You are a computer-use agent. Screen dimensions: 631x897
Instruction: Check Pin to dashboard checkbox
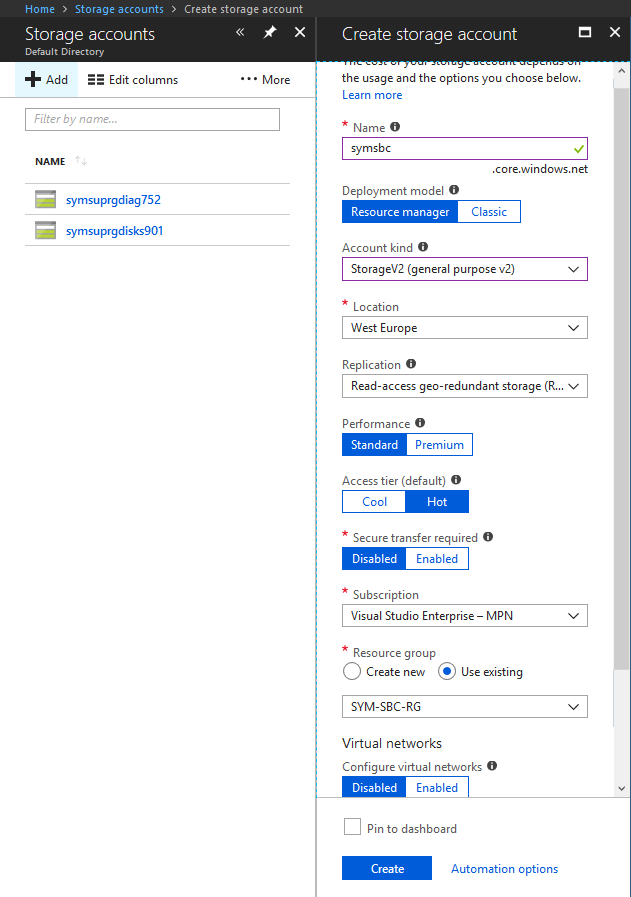click(352, 827)
